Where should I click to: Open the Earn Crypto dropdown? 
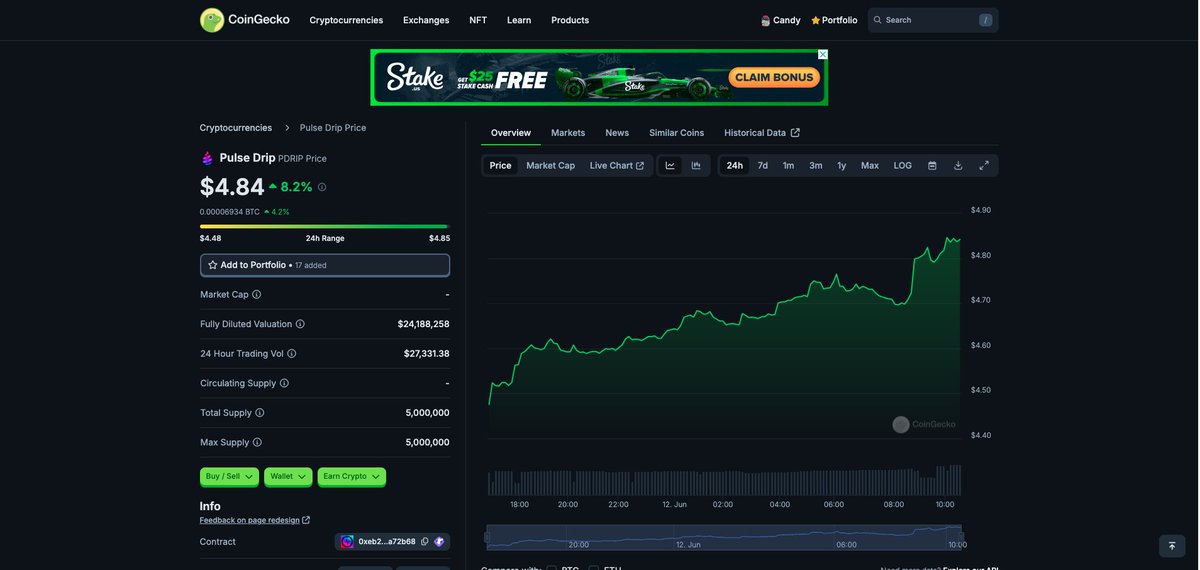(352, 477)
